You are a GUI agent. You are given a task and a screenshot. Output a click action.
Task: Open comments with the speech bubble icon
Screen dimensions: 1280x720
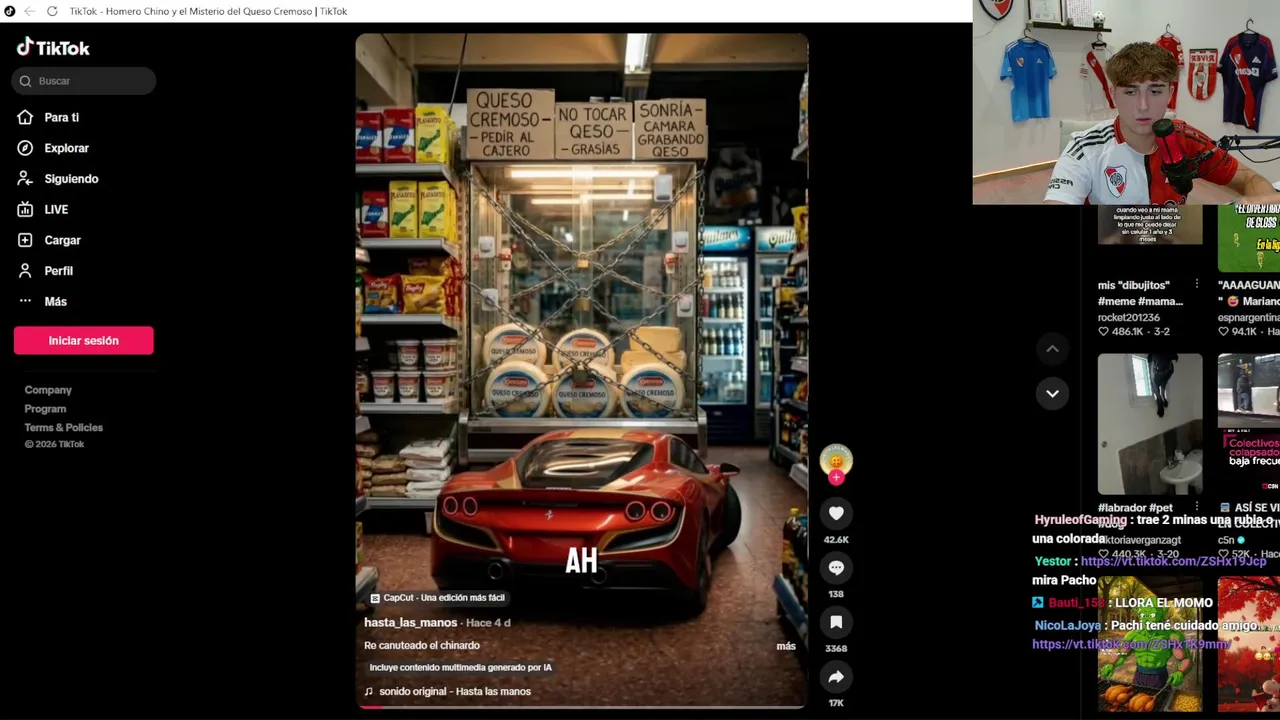836,568
